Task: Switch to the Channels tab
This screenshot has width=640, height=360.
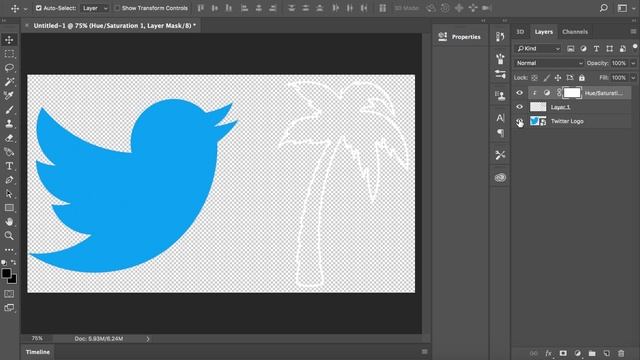Action: coord(575,32)
